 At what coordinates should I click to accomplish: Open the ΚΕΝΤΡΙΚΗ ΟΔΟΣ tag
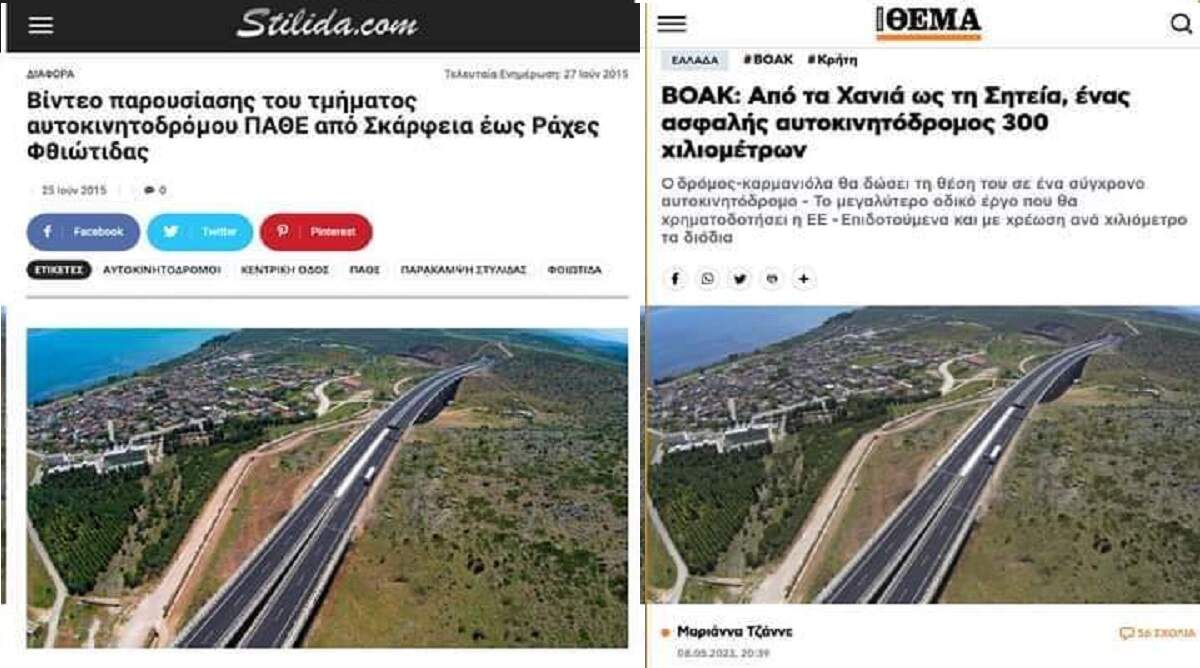[285, 270]
